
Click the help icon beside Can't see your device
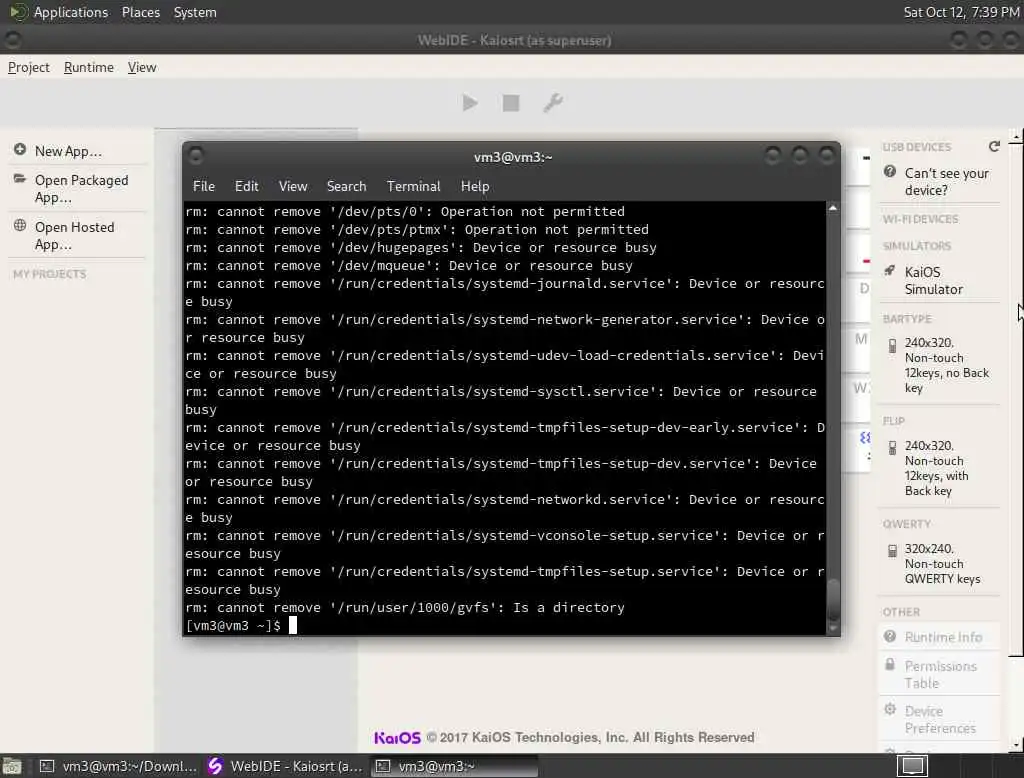(889, 171)
